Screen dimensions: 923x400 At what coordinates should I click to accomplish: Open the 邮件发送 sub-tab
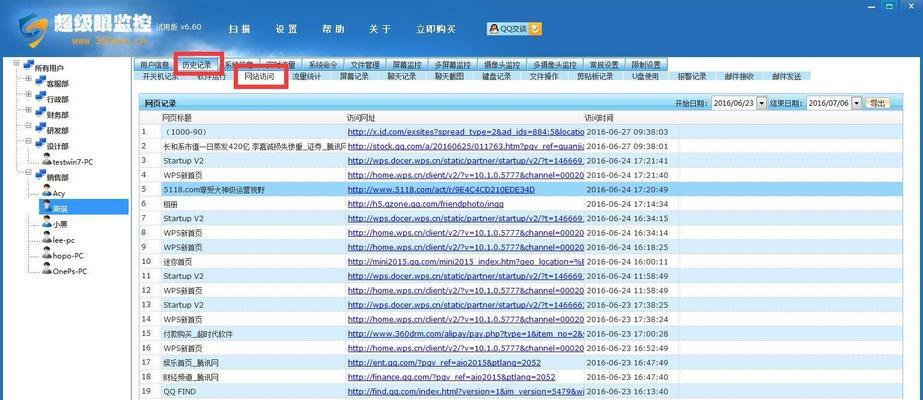(x=787, y=76)
